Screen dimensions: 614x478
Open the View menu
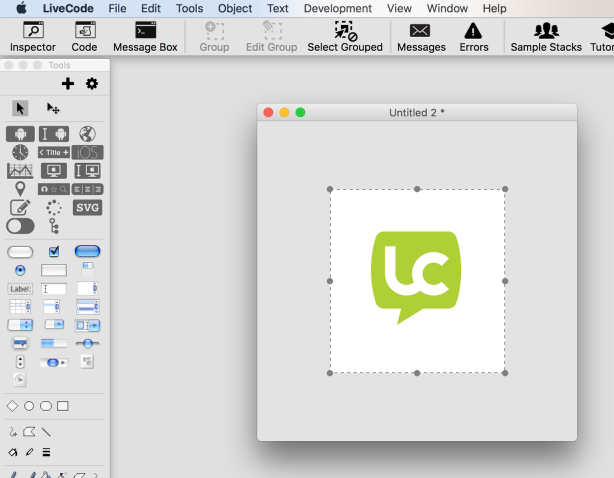point(399,8)
